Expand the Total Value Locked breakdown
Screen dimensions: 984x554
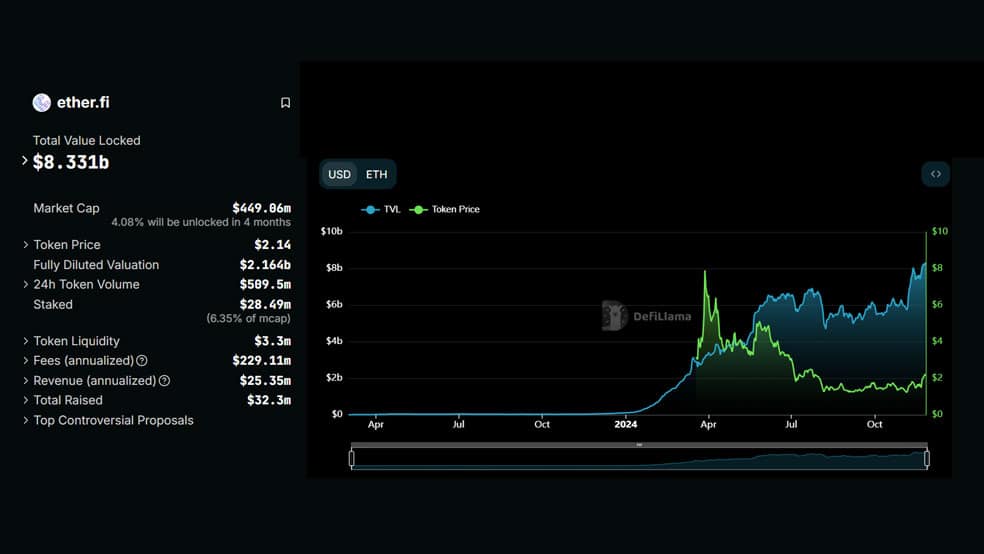pos(24,161)
